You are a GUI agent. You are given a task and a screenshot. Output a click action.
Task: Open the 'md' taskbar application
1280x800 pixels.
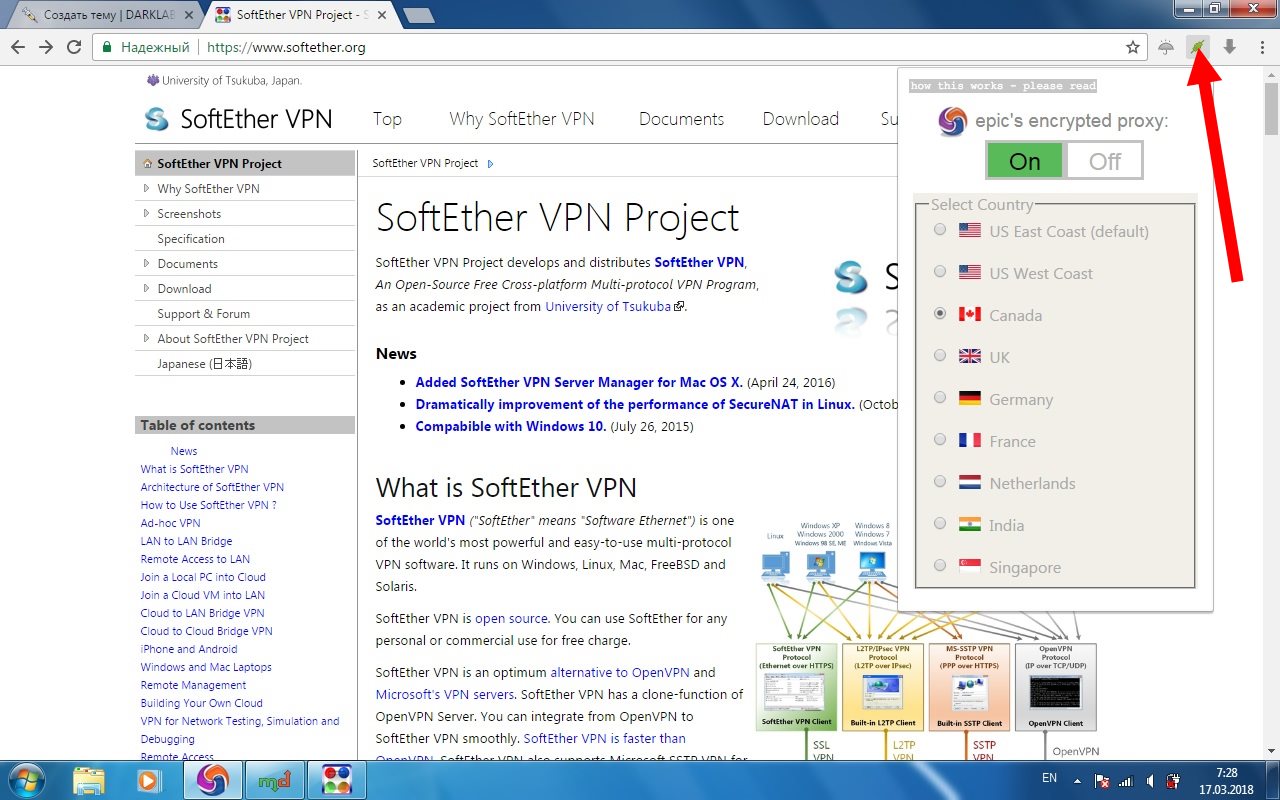pyautogui.click(x=274, y=779)
